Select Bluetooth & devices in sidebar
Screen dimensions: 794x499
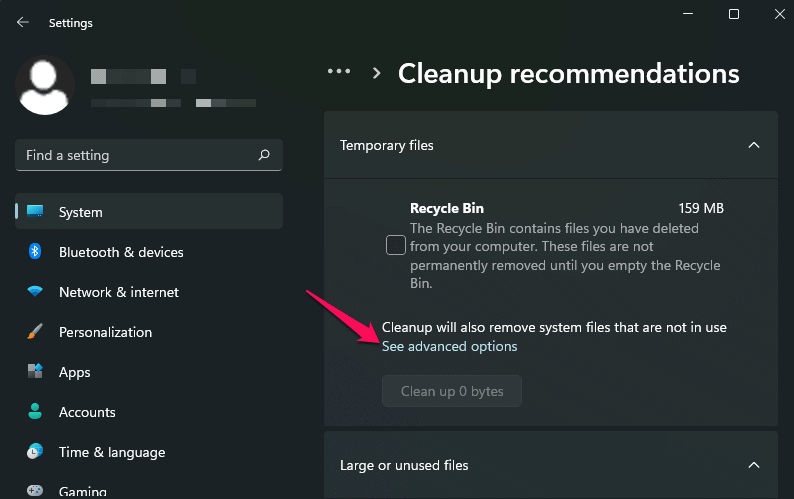(x=121, y=252)
